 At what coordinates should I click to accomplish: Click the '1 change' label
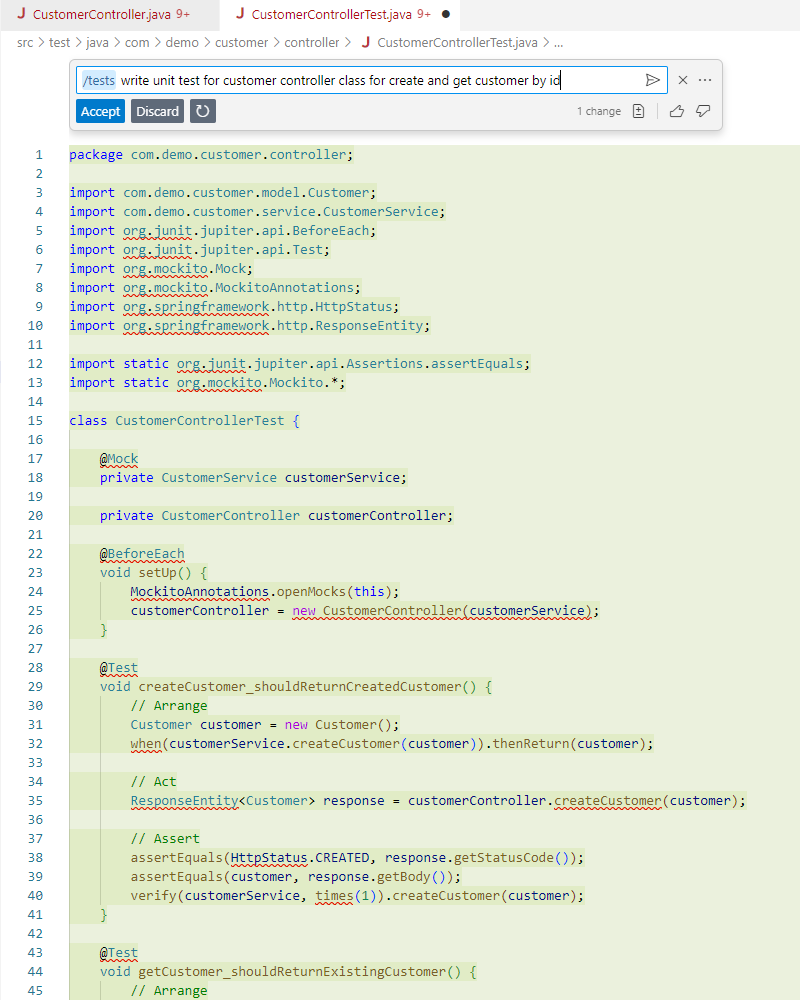pos(598,111)
